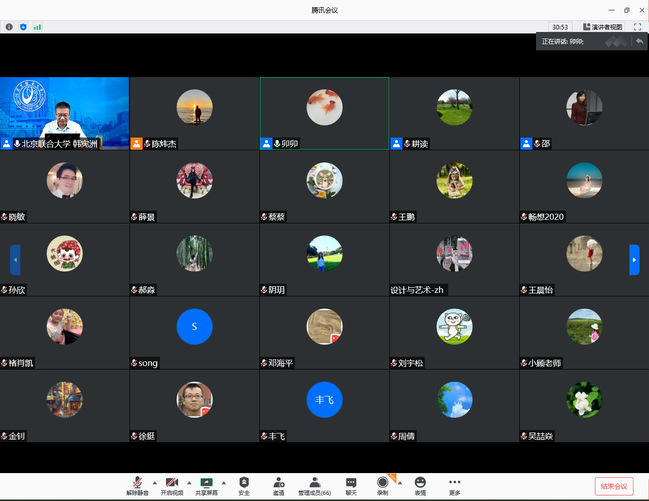Click the meeting info icon at top left
649x501 pixels.
point(9,27)
